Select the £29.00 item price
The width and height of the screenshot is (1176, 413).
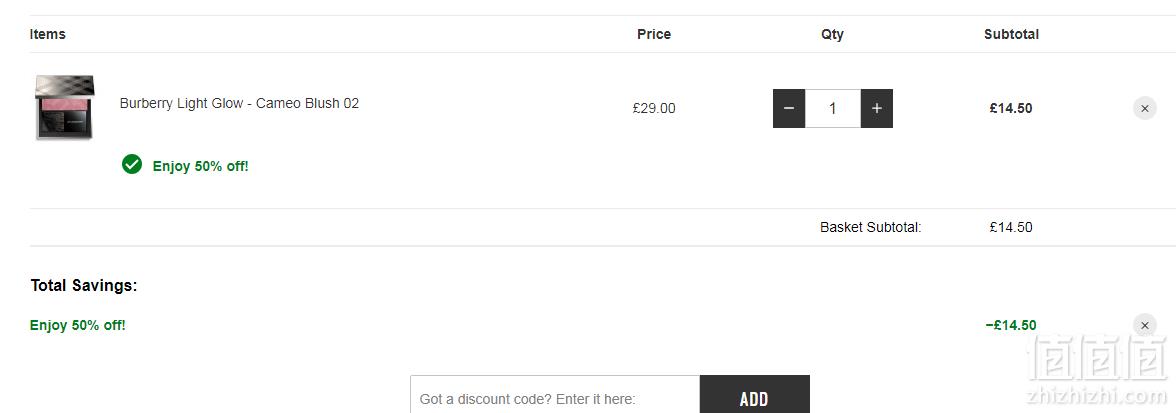654,109
